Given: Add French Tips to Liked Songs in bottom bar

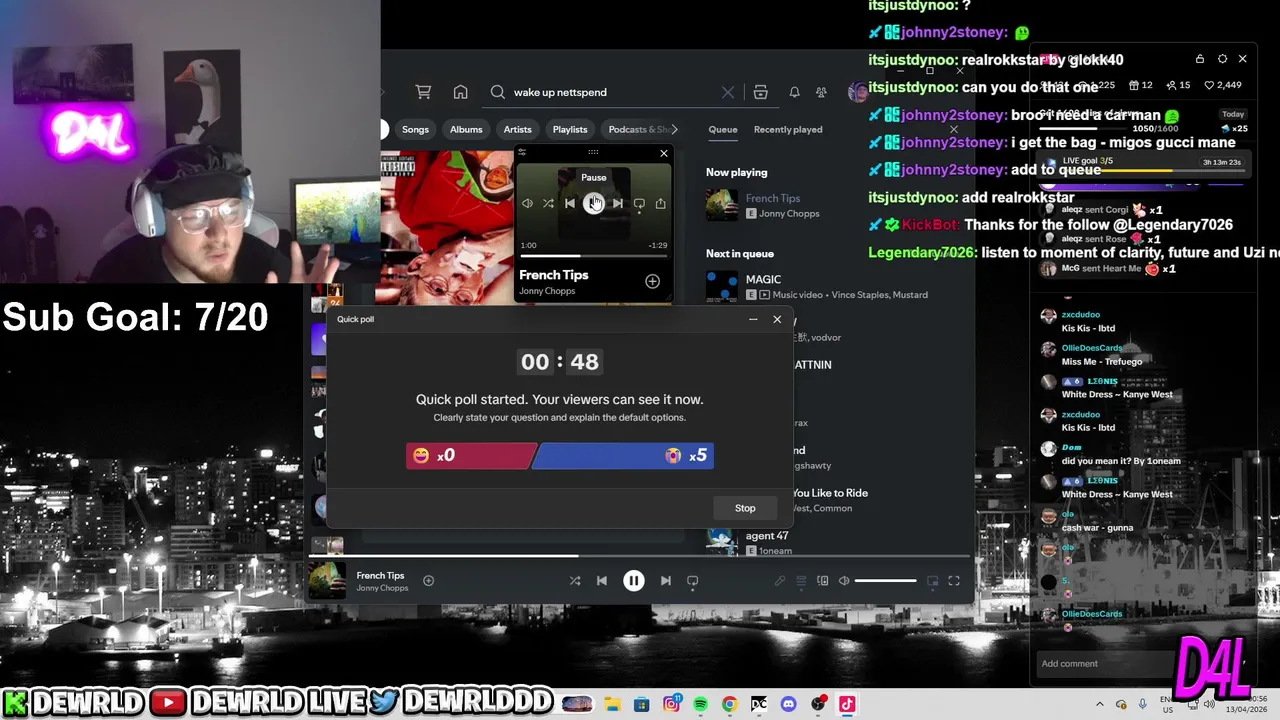Looking at the screenshot, I should pos(428,580).
